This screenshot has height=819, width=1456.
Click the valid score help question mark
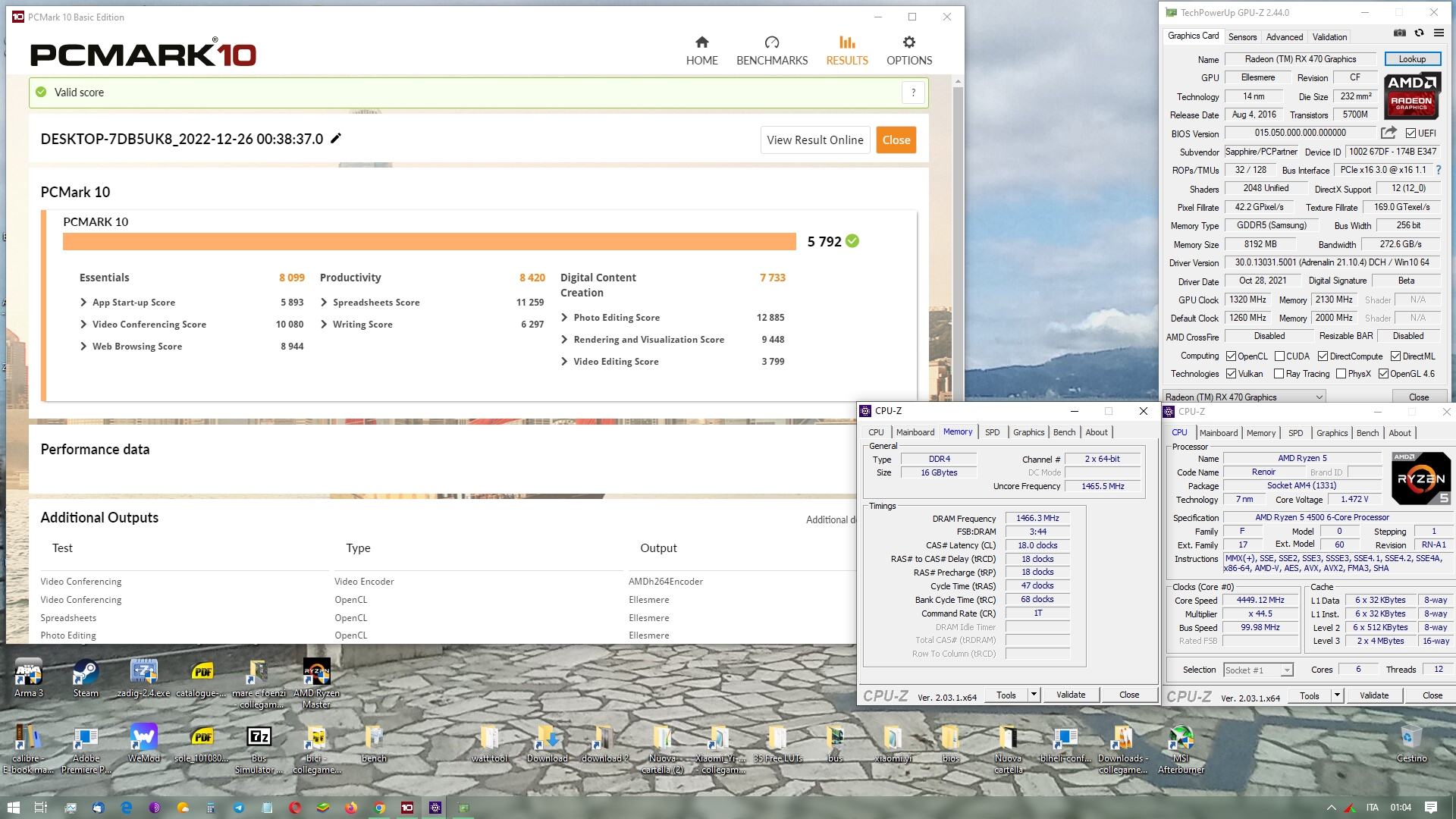click(x=913, y=93)
